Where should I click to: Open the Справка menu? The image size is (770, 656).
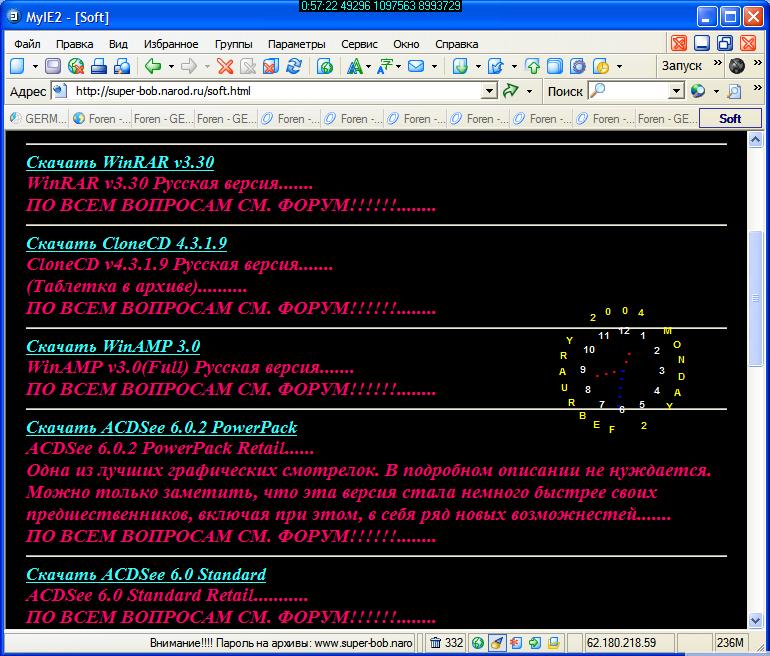457,44
